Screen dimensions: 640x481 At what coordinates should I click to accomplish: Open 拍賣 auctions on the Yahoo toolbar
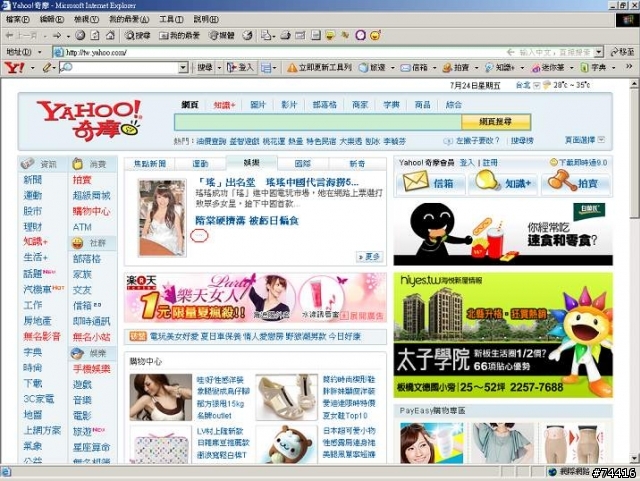click(456, 68)
